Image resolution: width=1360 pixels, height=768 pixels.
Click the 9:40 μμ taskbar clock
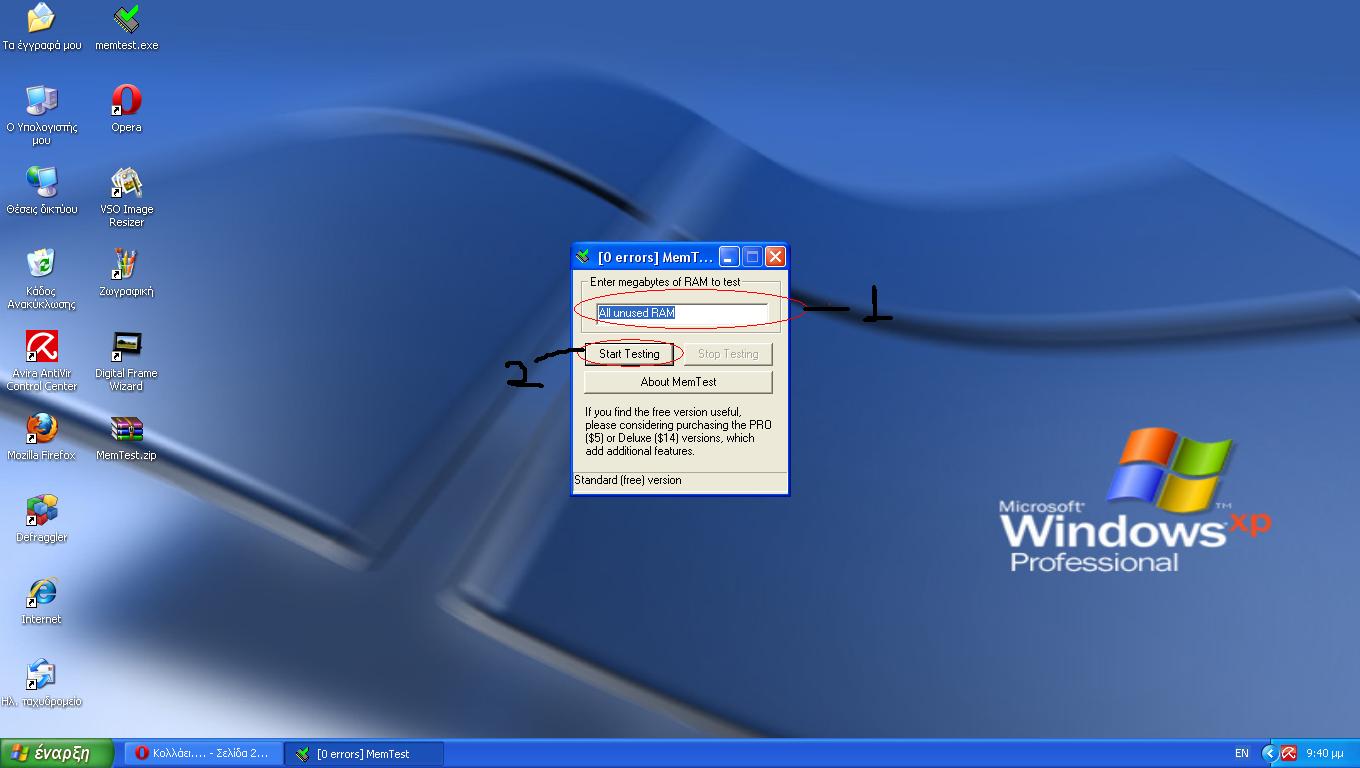tap(1325, 753)
